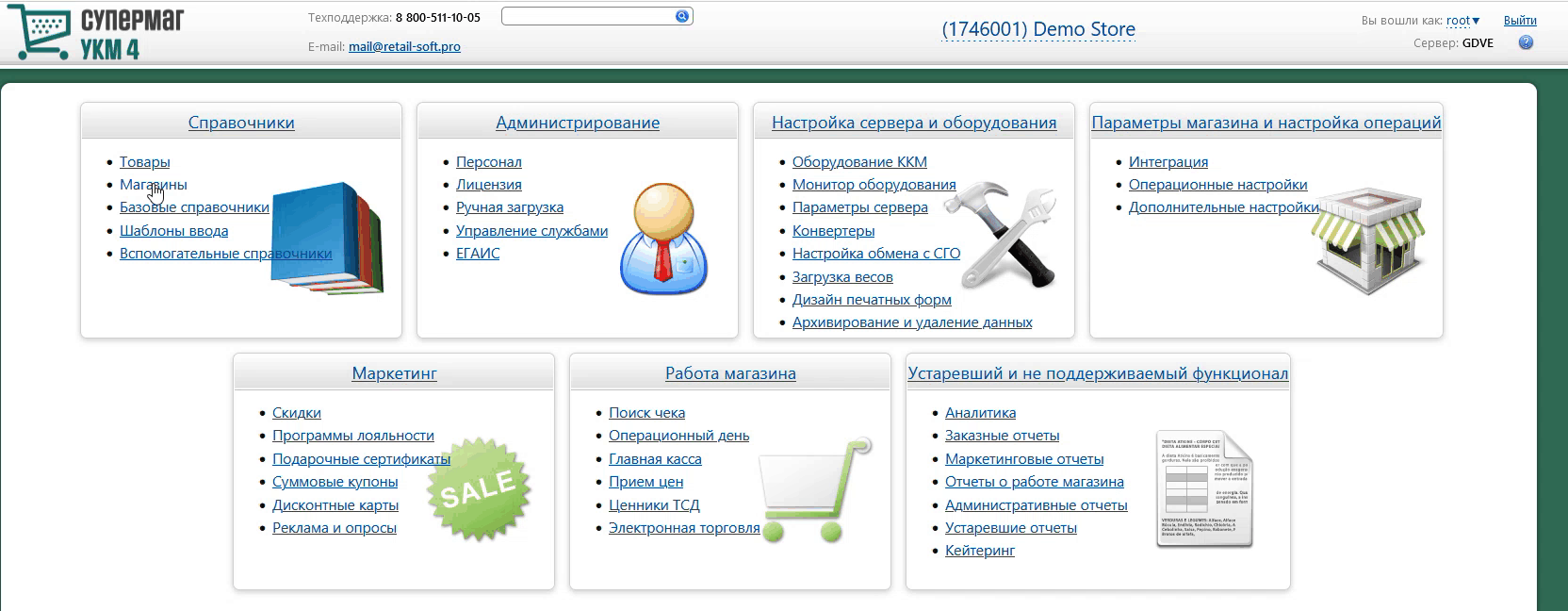Click the shopping cart image
Viewport: 1568px width, 611px height.
[x=813, y=490]
